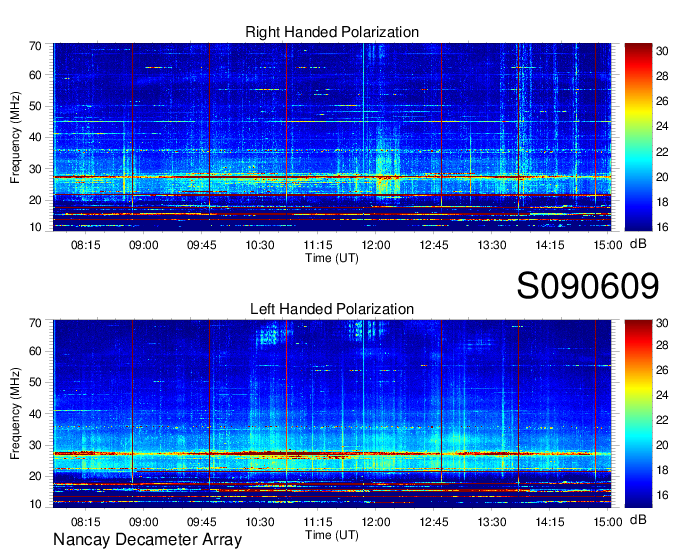Click the 10 MHz tick of Right Handed plot
The height and width of the screenshot is (552, 680).
(35, 227)
